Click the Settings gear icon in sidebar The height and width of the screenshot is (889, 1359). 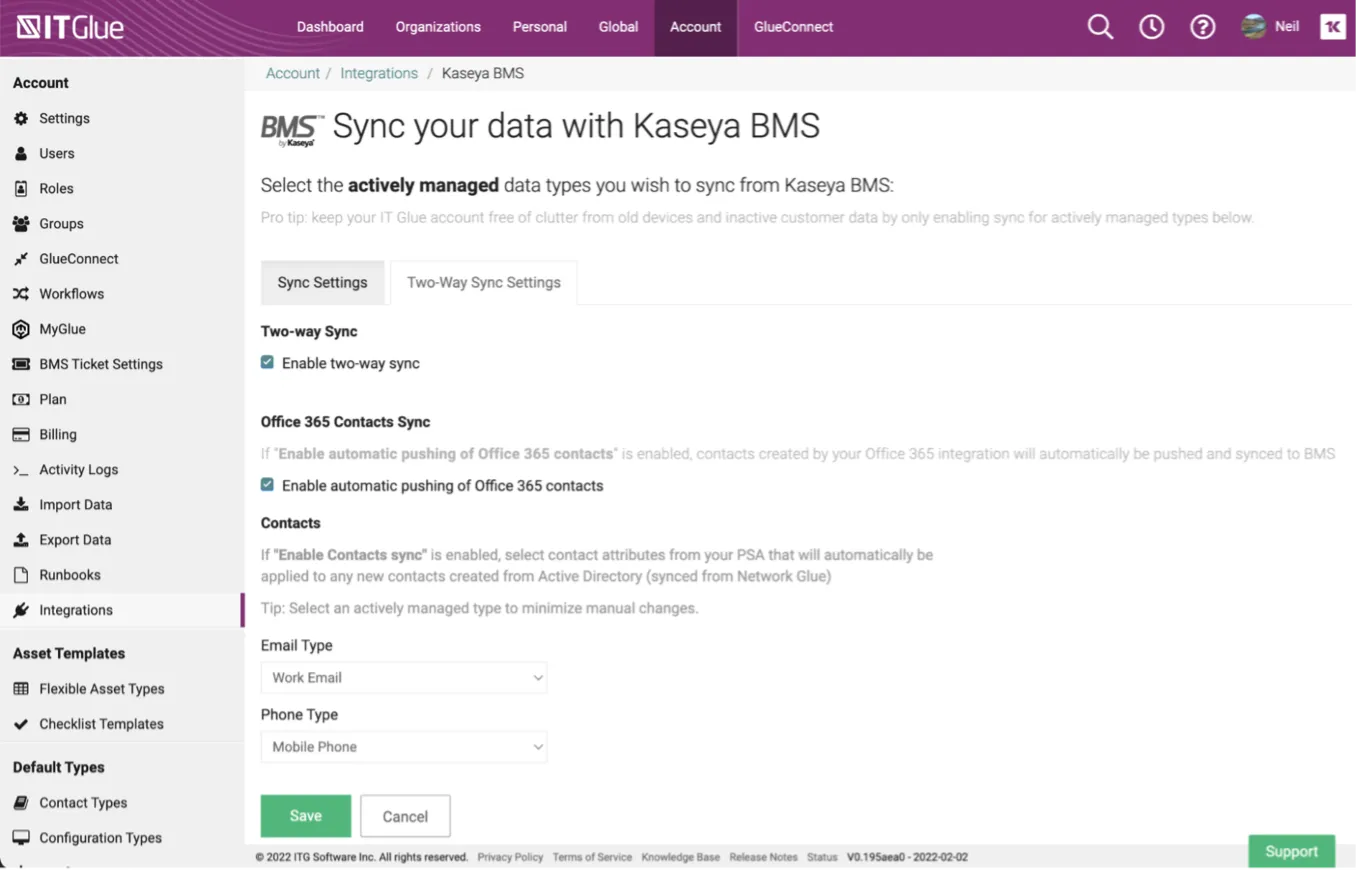point(21,118)
